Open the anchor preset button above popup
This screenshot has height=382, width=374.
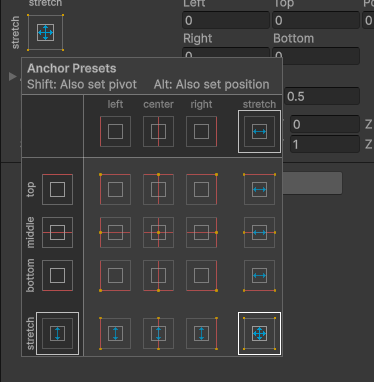coord(45,33)
